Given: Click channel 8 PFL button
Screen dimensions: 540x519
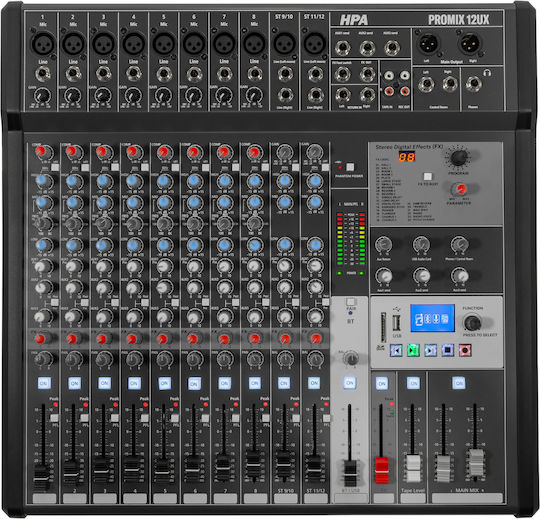Looking at the screenshot, I should coord(265,418).
